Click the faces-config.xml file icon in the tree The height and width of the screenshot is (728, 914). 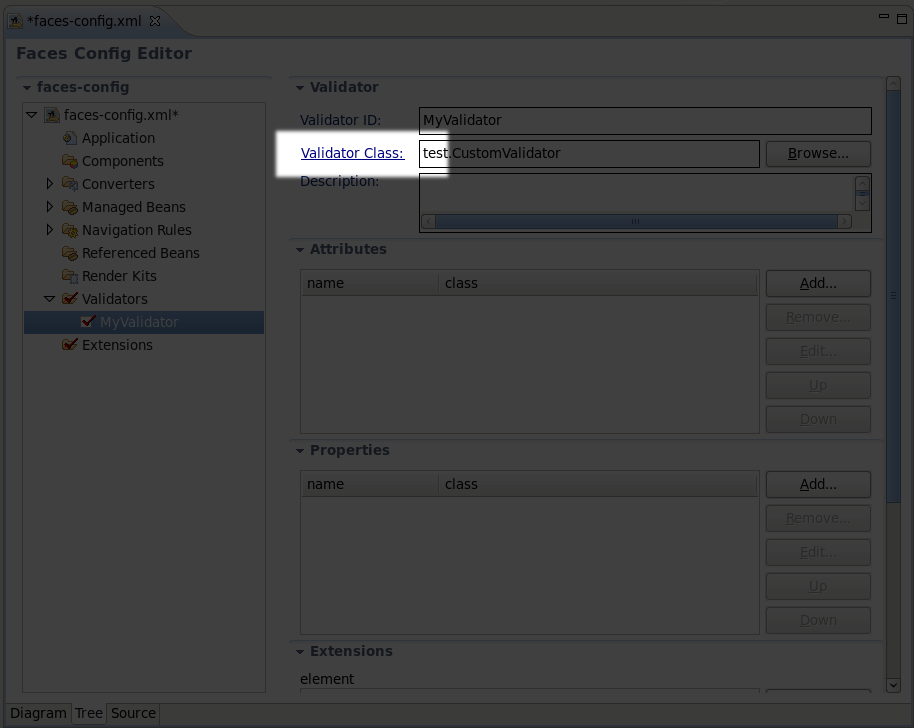[51, 115]
